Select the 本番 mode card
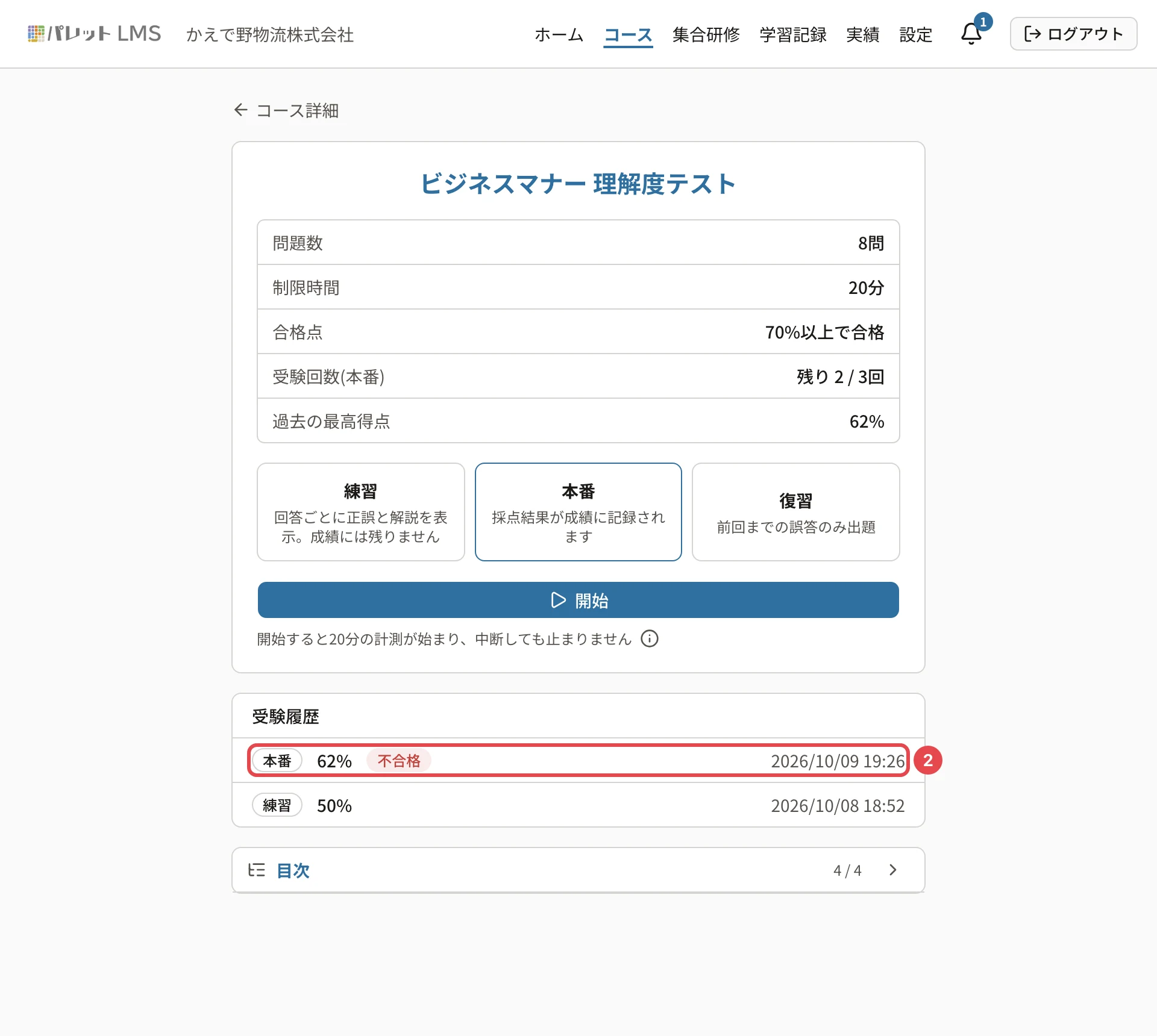 578,512
